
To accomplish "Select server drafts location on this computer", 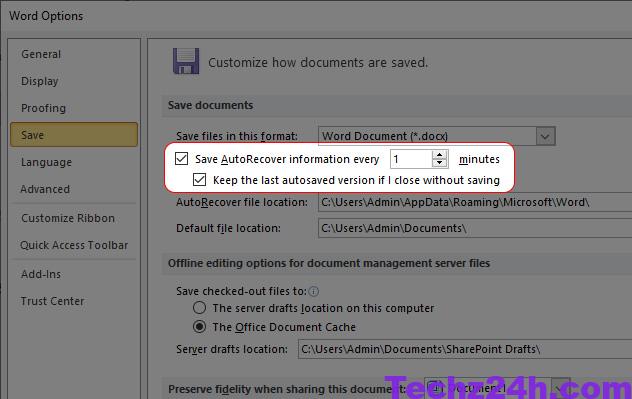I will pyautogui.click(x=199, y=308).
